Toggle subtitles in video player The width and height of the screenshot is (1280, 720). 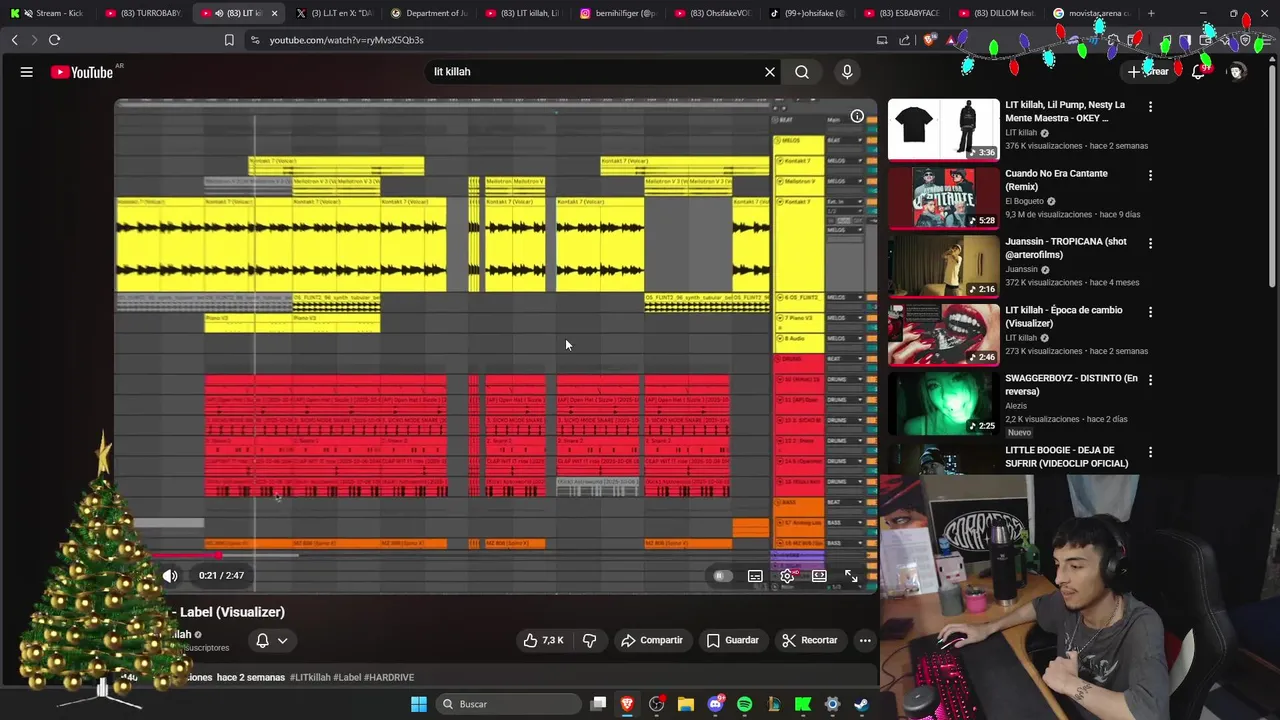pos(755,576)
